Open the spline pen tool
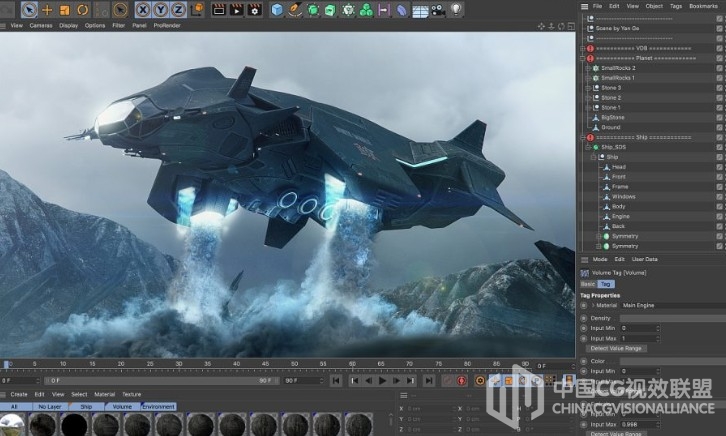This screenshot has height=436, width=726. click(x=294, y=10)
